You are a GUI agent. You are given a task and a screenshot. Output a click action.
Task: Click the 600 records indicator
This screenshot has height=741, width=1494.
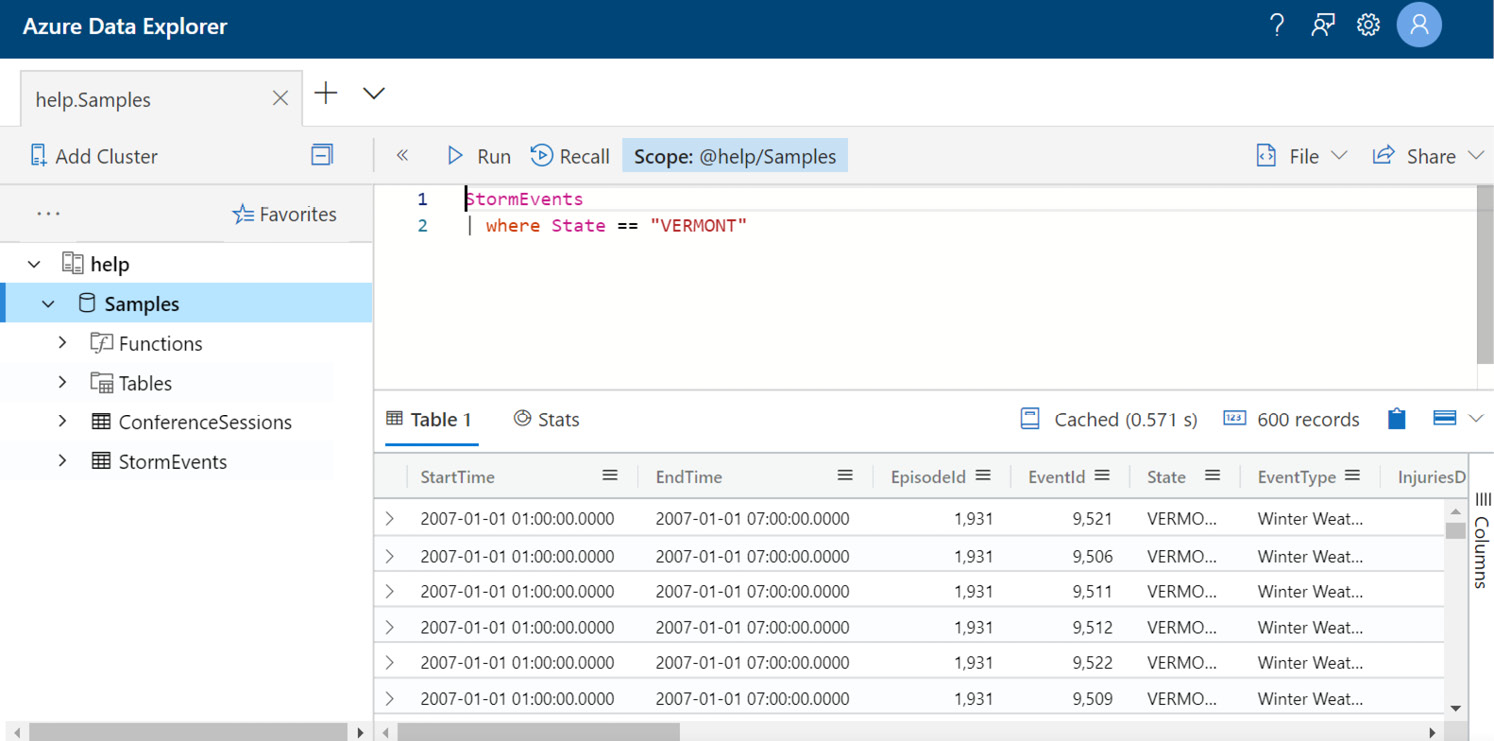1292,420
